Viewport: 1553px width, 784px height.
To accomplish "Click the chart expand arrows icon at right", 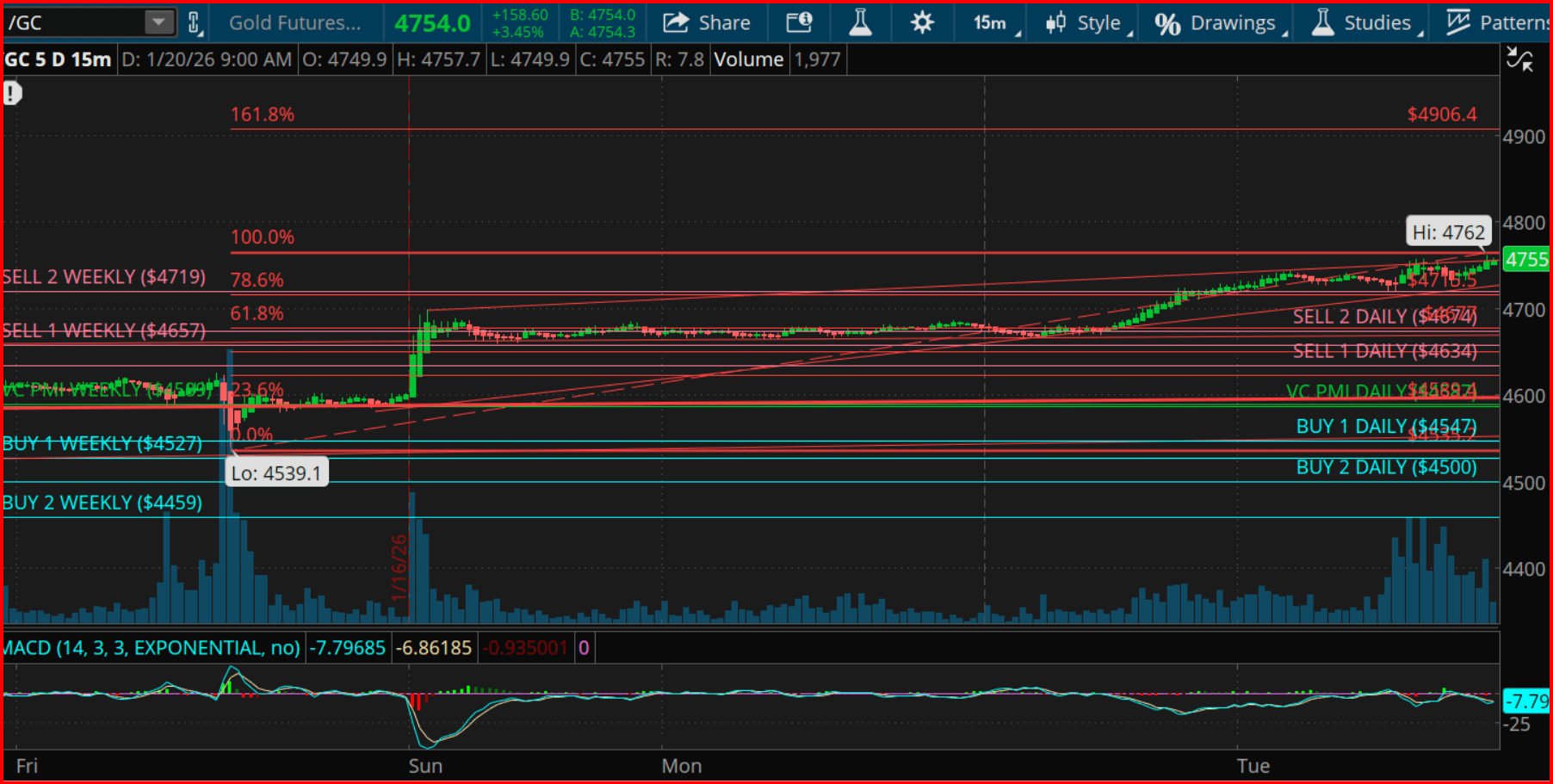I will [1519, 59].
